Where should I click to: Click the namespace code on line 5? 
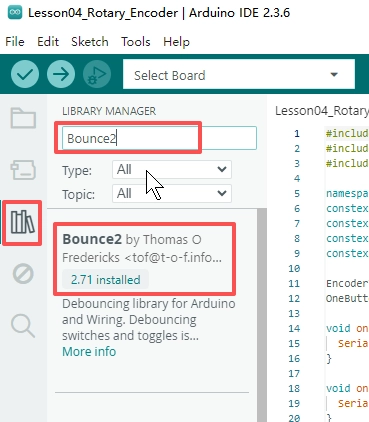(347, 193)
